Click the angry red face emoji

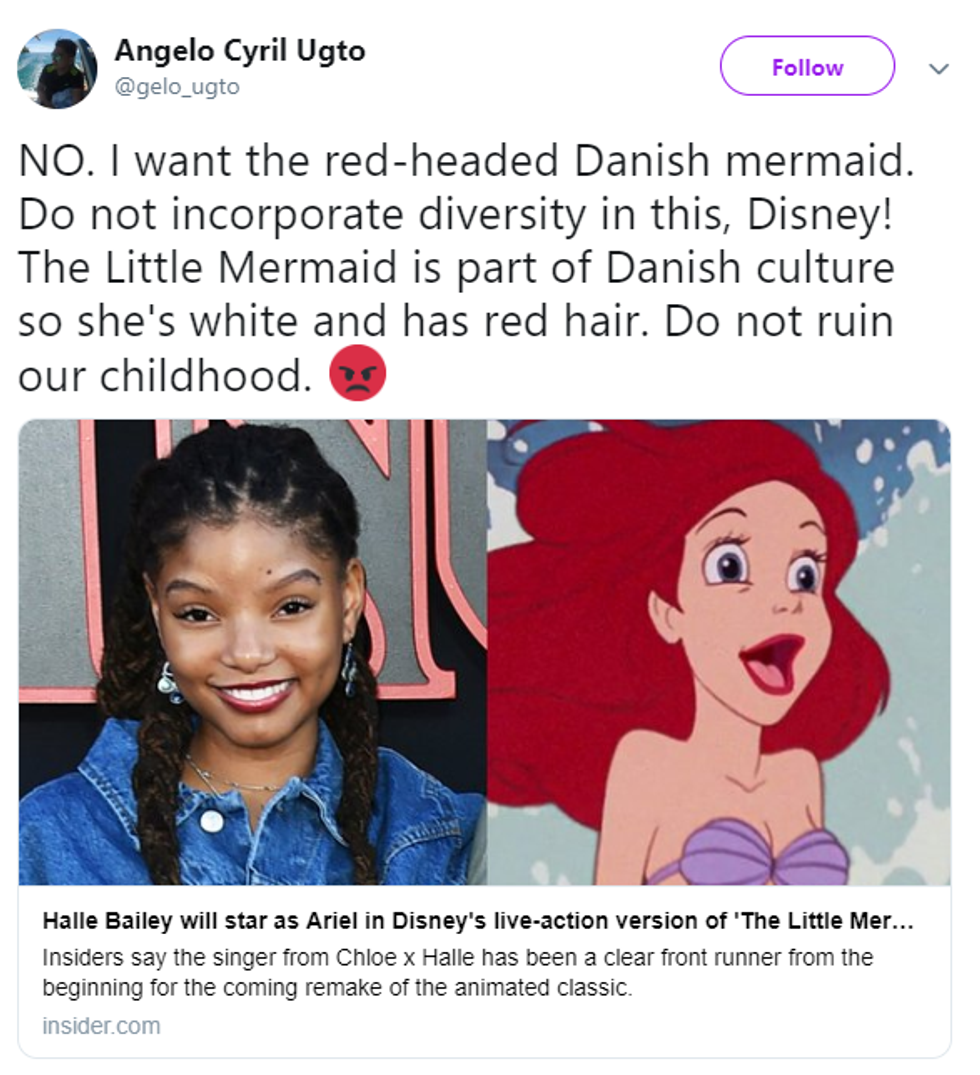[357, 373]
